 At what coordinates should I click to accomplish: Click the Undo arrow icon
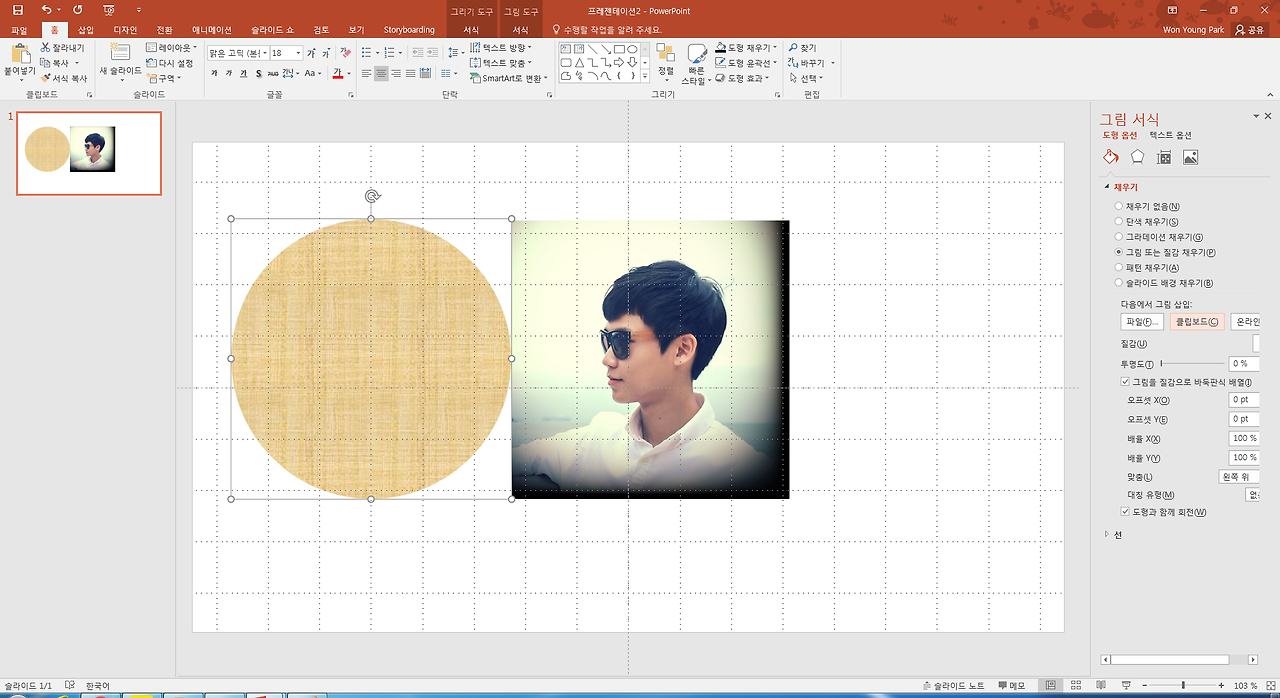(x=46, y=10)
